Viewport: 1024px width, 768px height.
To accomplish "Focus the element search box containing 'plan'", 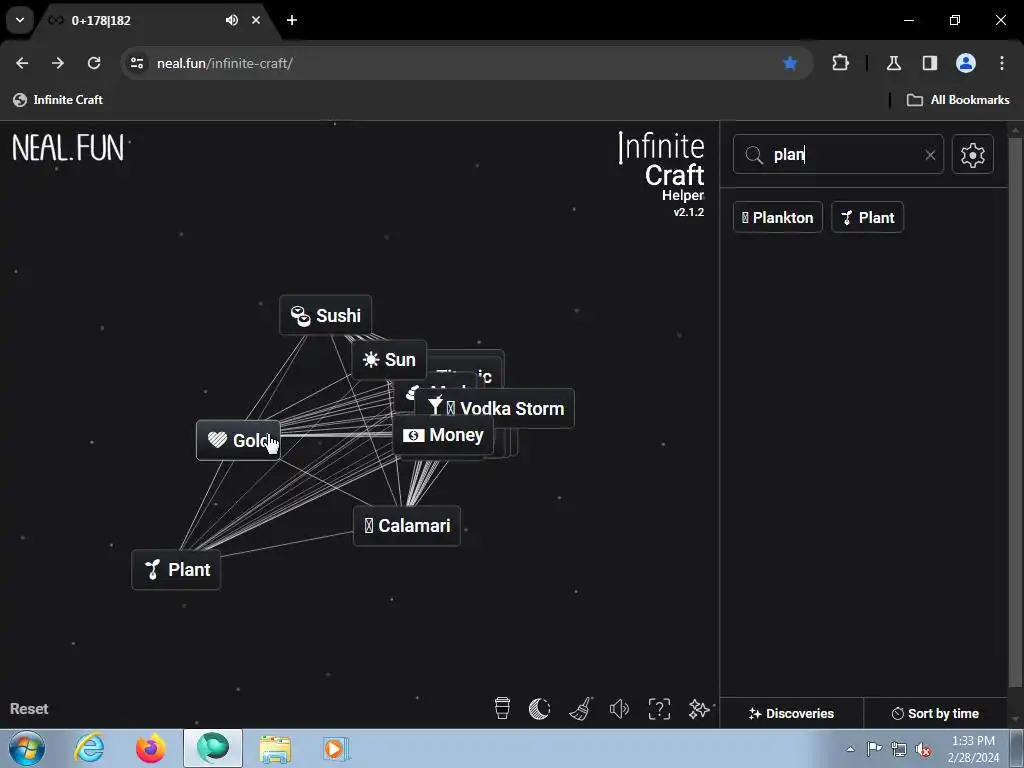I will coord(838,155).
